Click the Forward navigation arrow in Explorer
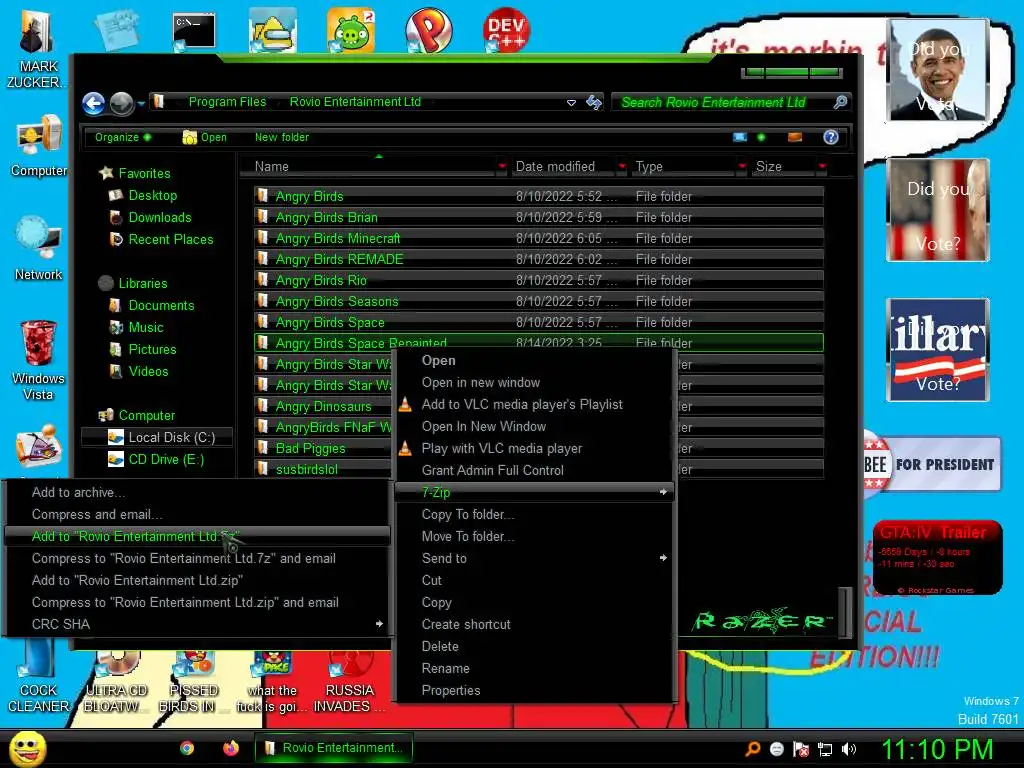This screenshot has height=768, width=1024. pos(121,103)
